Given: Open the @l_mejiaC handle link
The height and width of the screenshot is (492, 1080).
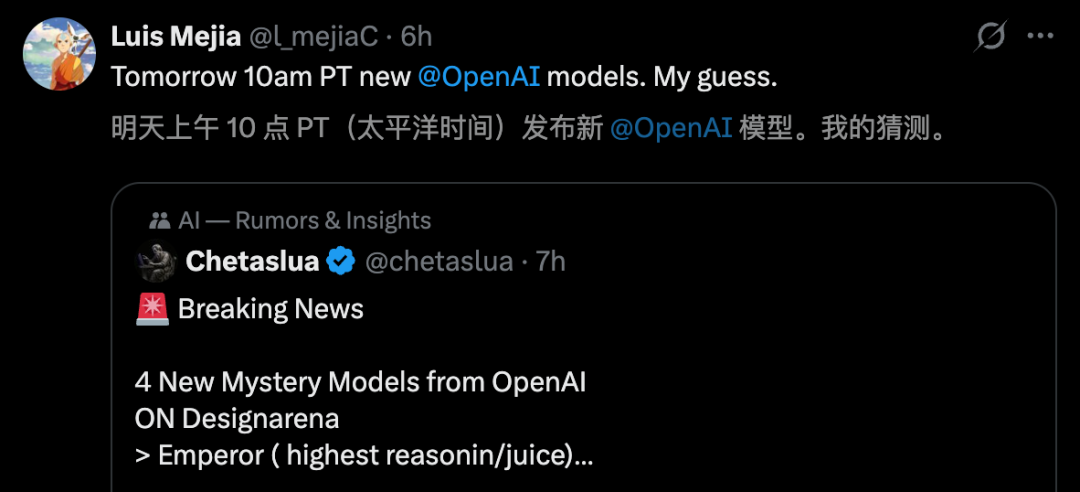Looking at the screenshot, I should [313, 37].
